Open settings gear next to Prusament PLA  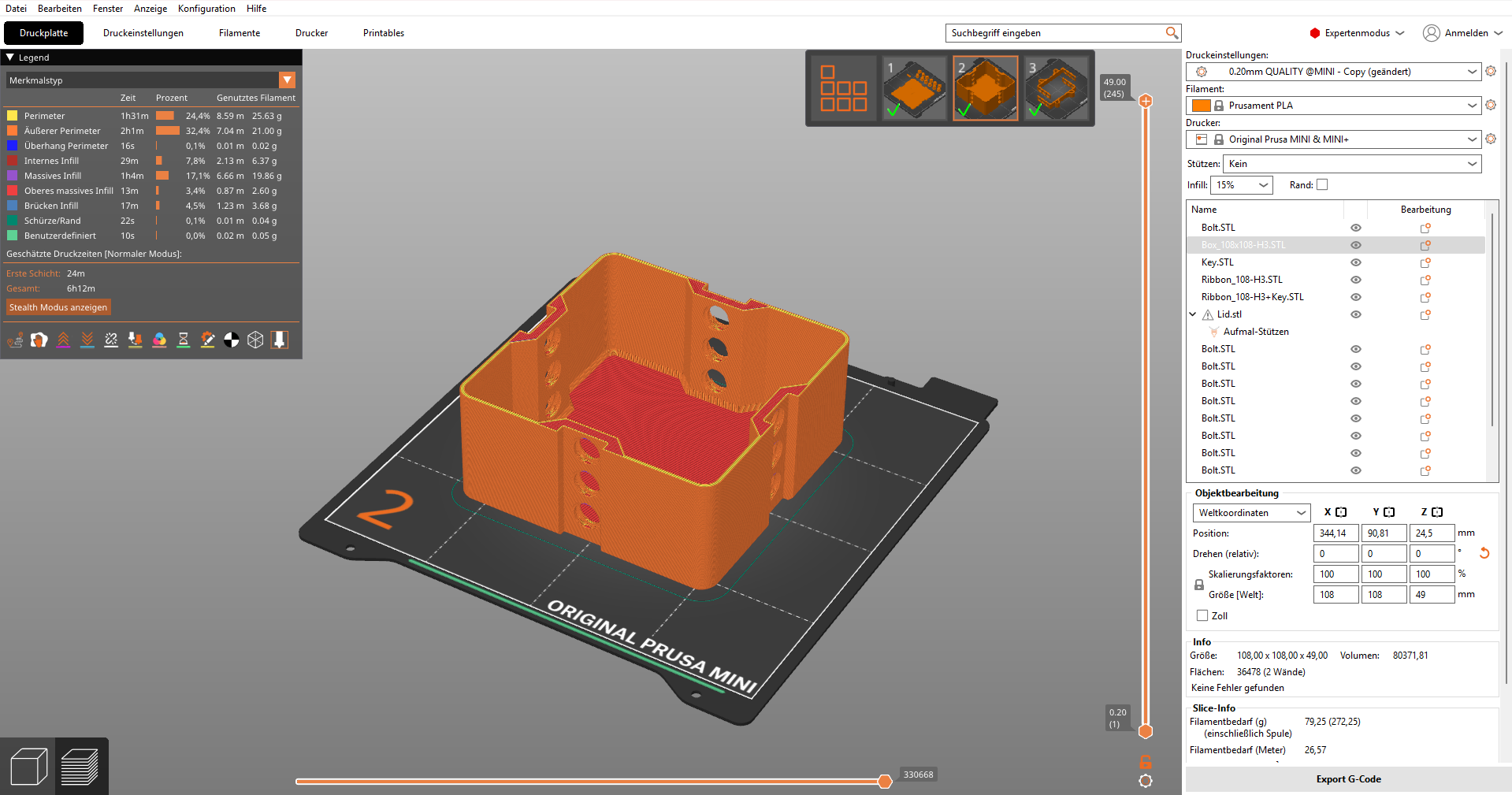click(1491, 105)
